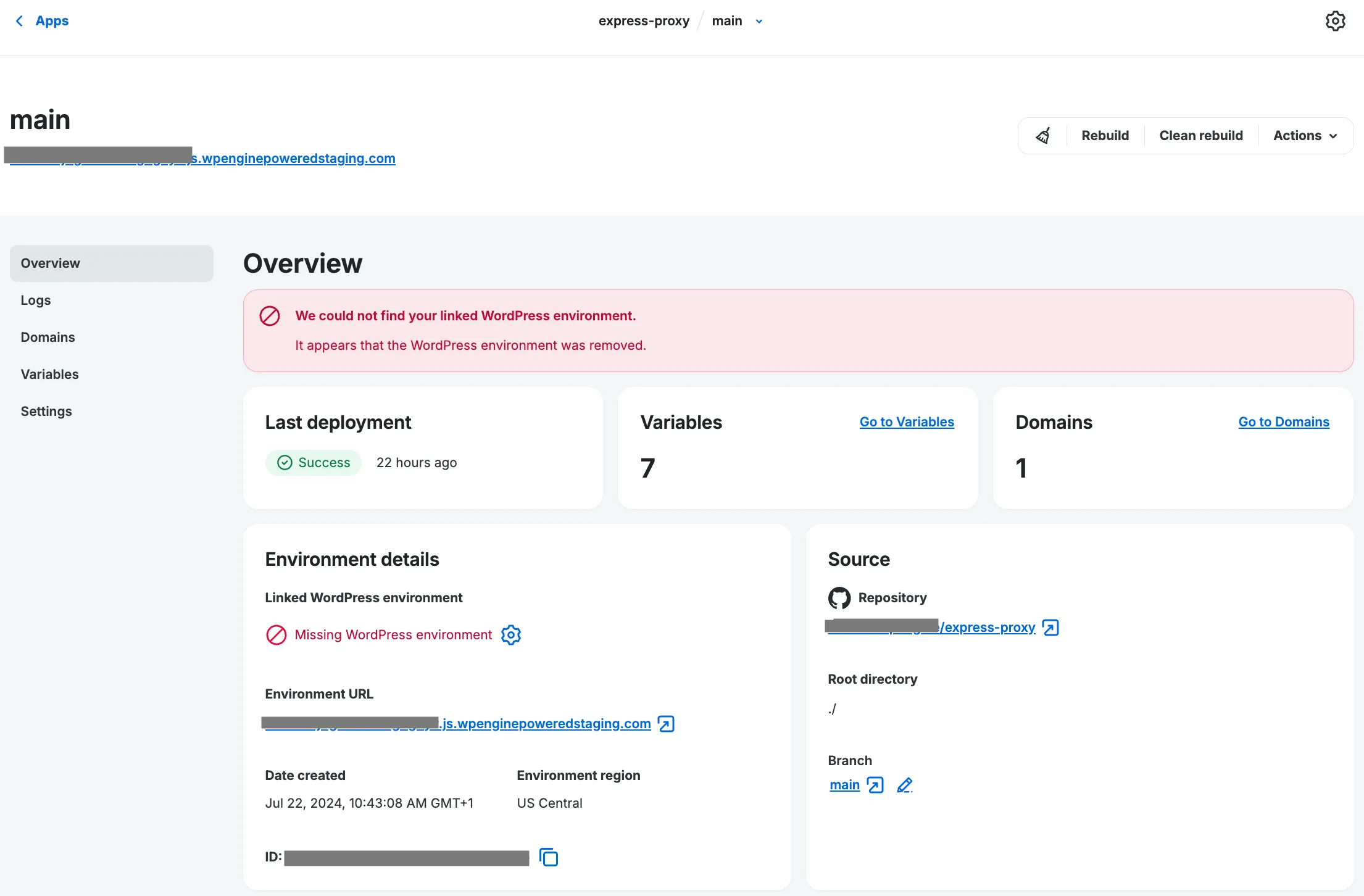Follow the Go to Domains link
Viewport: 1364px width, 896px height.
pyautogui.click(x=1284, y=422)
